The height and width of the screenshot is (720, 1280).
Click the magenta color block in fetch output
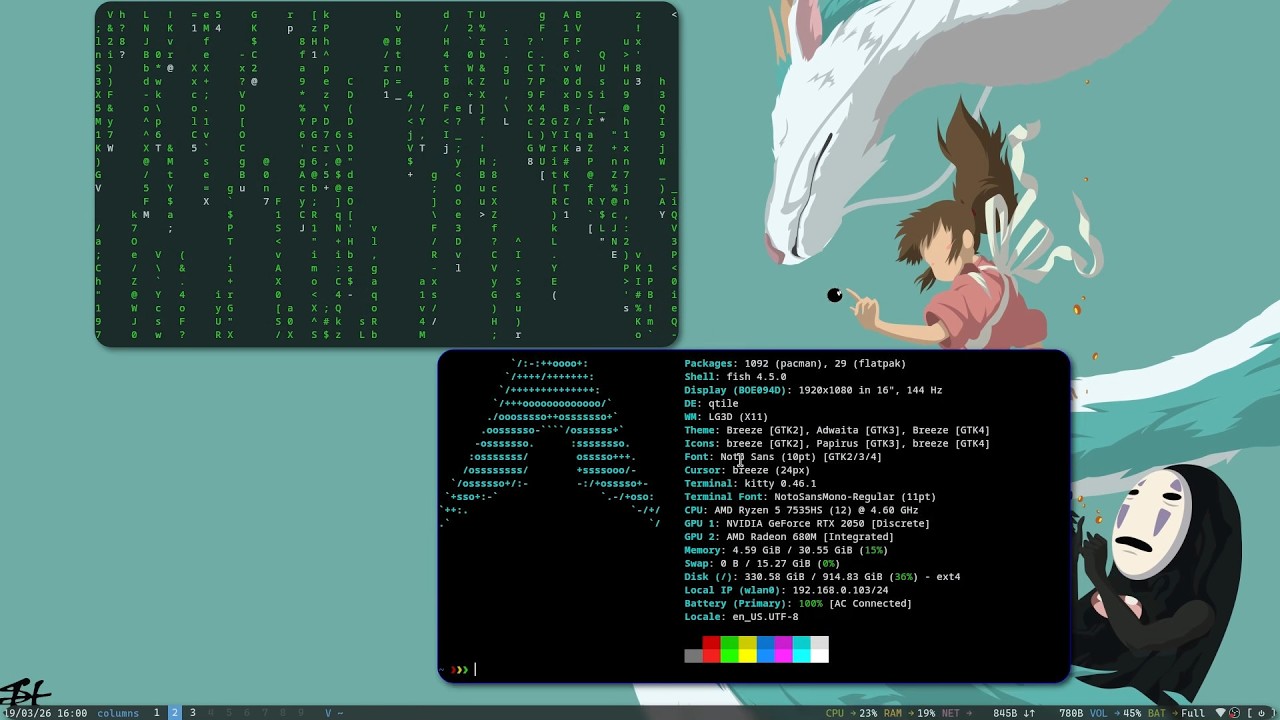[783, 649]
